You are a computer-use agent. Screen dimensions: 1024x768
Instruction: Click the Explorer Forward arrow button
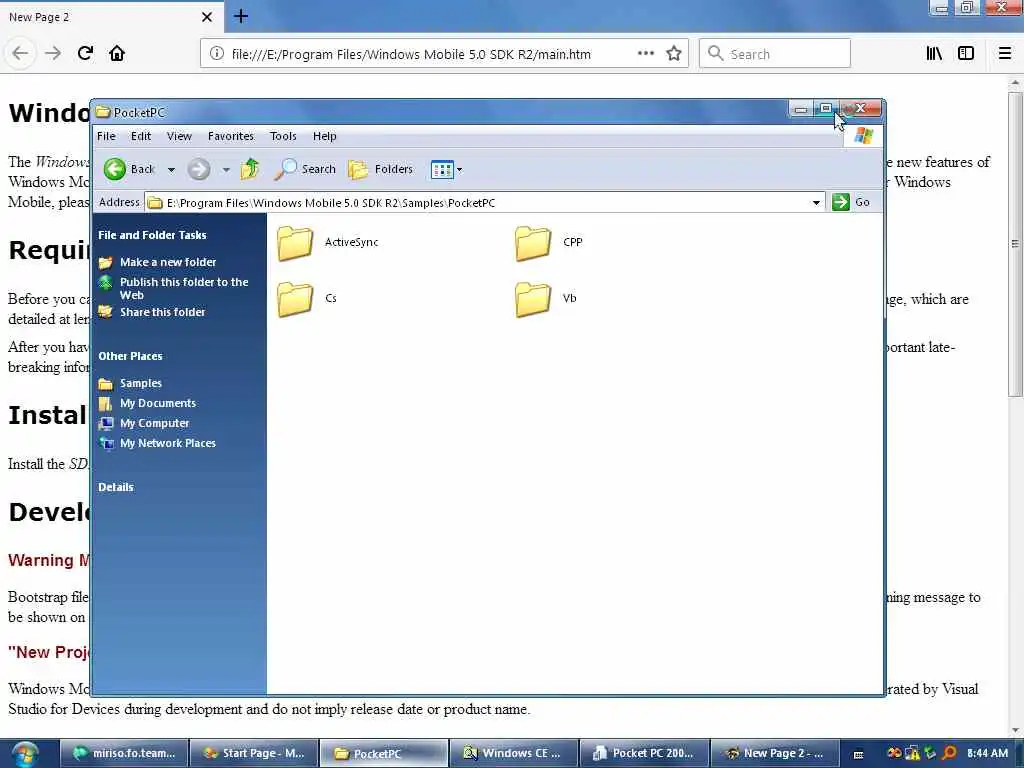pos(199,169)
